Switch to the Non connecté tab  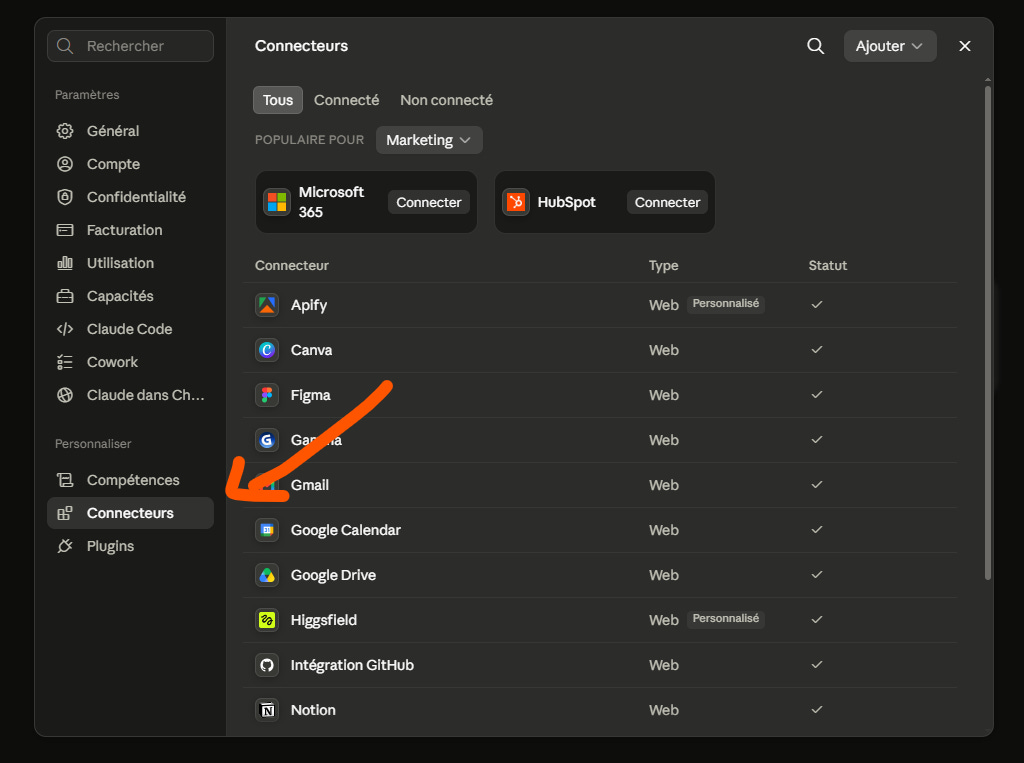[446, 100]
